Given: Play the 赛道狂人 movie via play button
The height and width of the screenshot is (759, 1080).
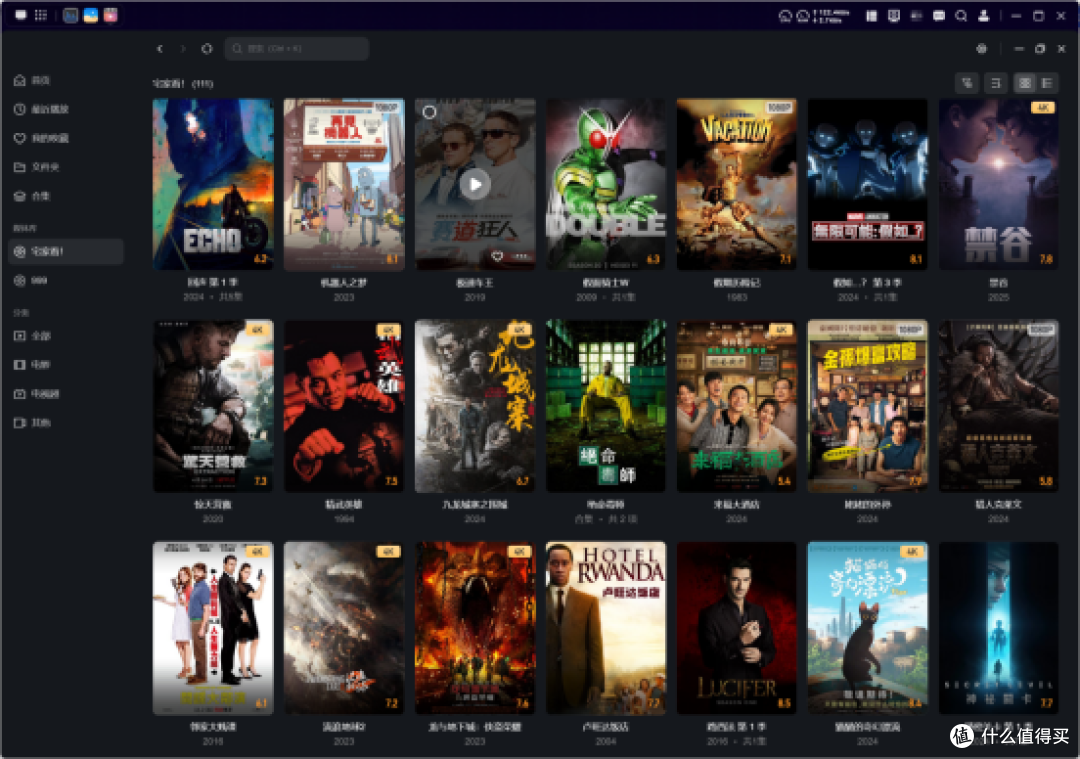Looking at the screenshot, I should (x=475, y=184).
